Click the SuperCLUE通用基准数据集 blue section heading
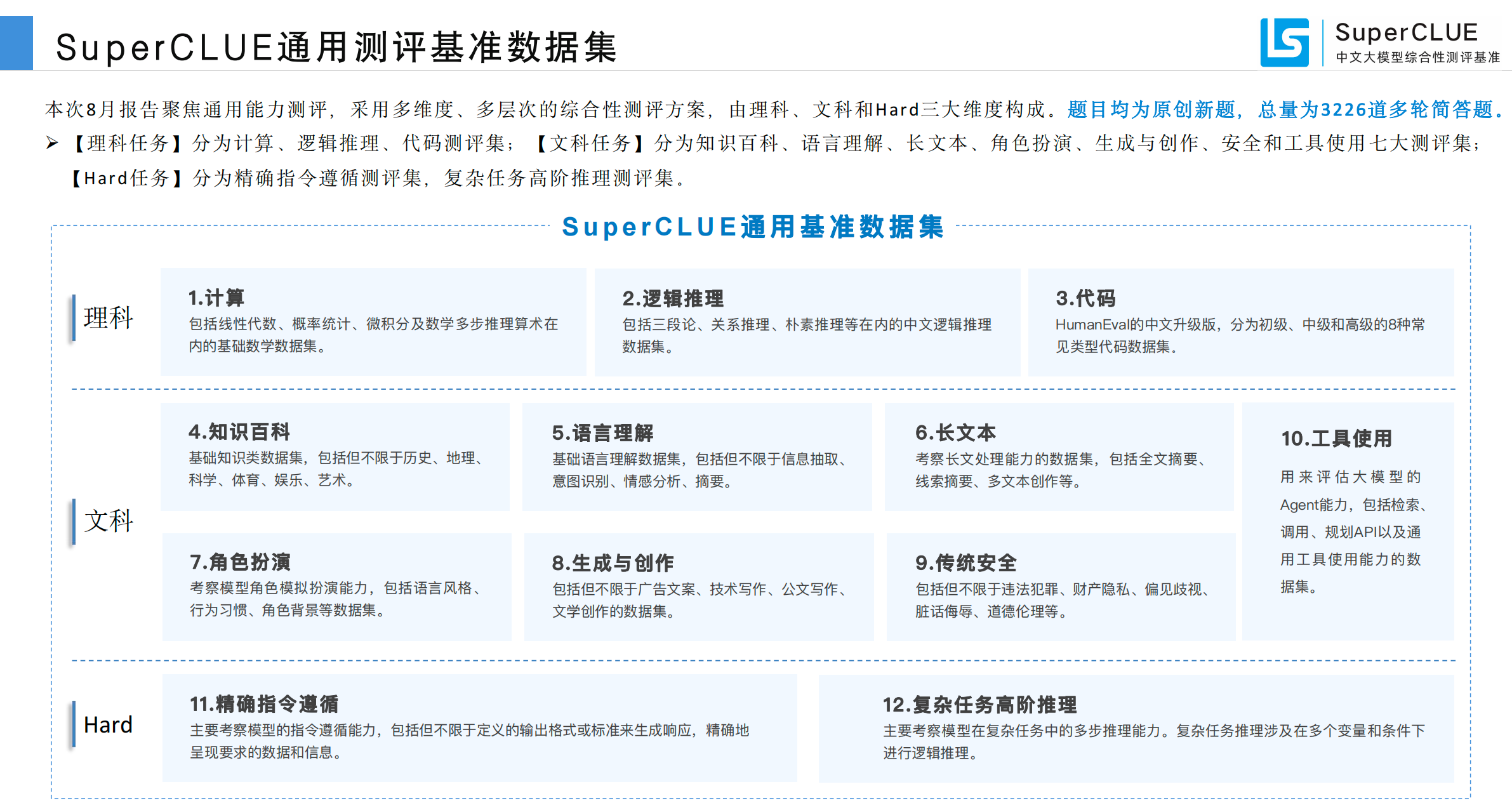Viewport: 1512px width, 810px height. 753,227
